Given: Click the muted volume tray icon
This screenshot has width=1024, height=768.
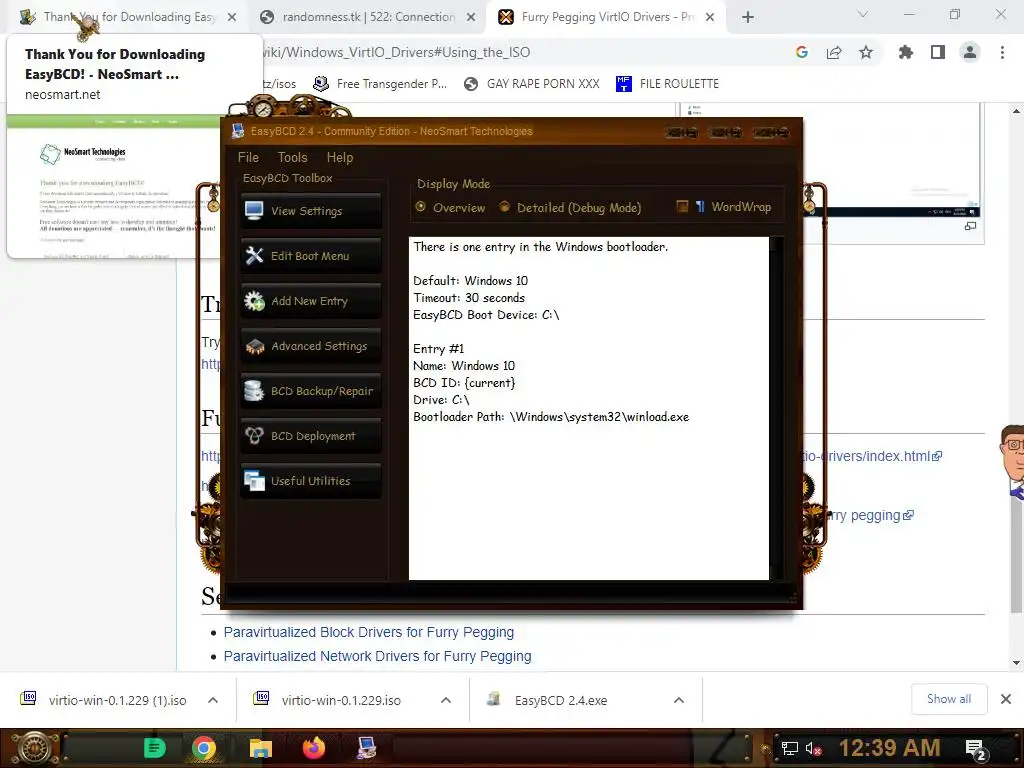Looking at the screenshot, I should click(813, 748).
